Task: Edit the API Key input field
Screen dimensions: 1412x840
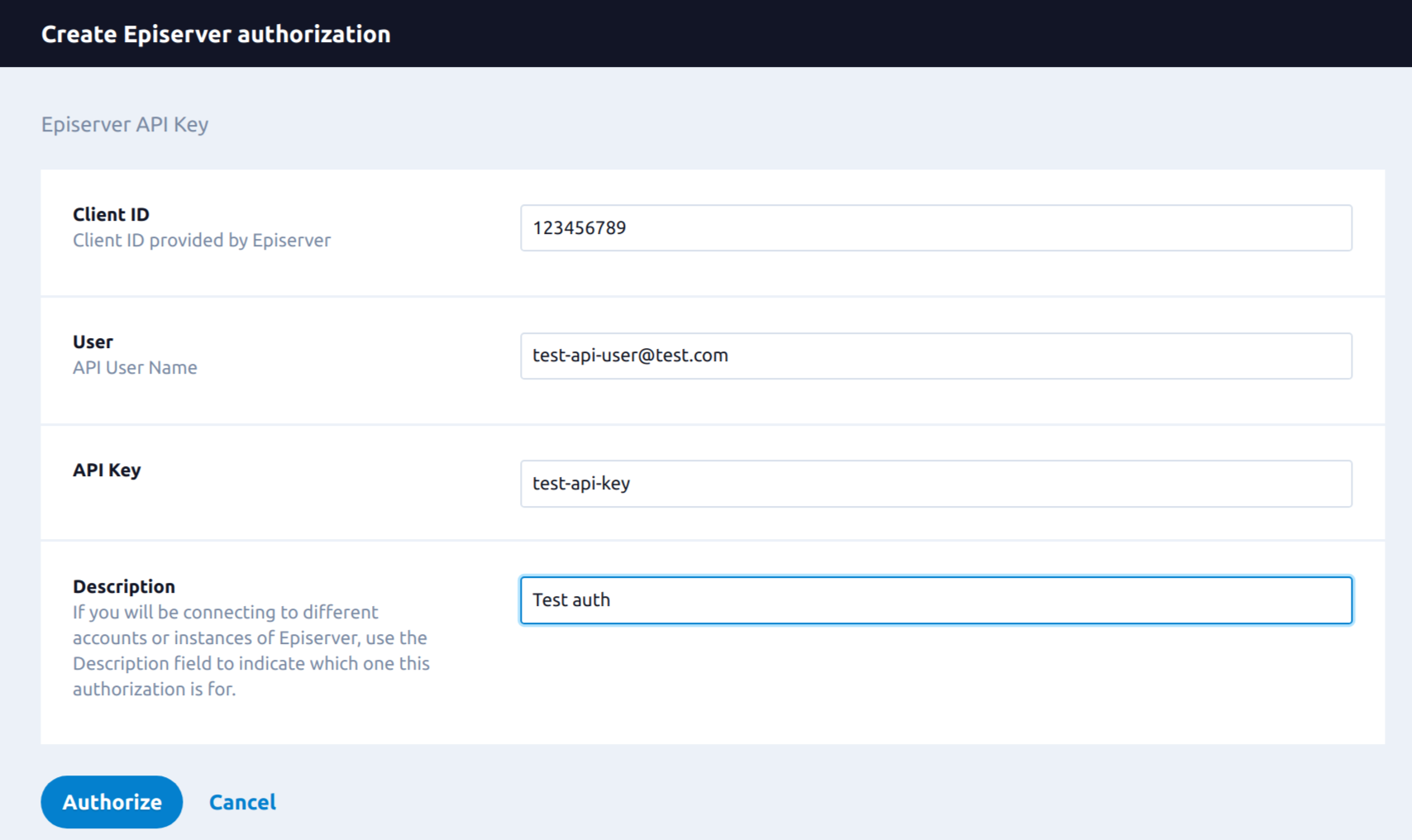Action: tap(936, 484)
